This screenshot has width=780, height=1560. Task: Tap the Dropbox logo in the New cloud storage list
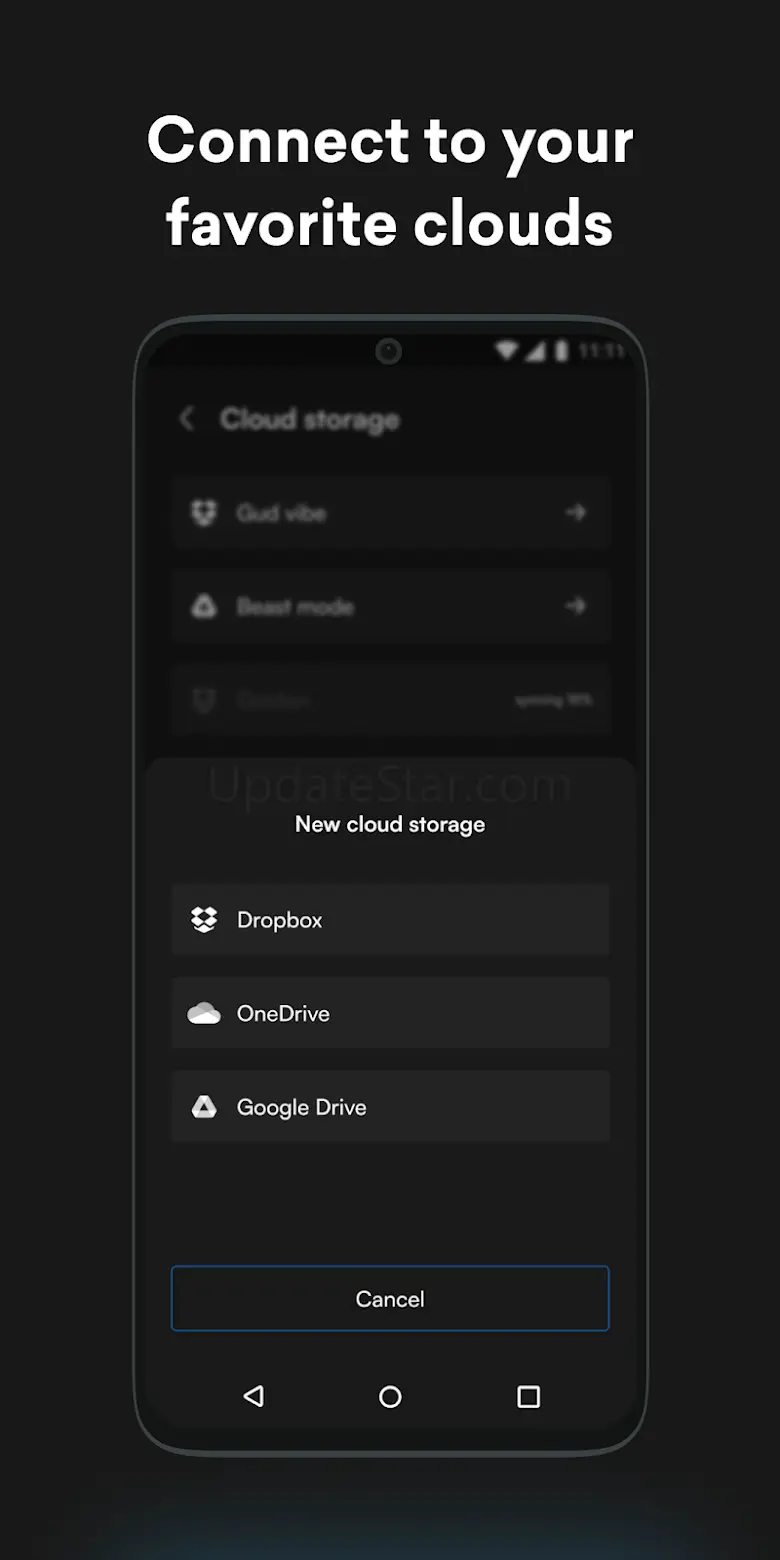pyautogui.click(x=204, y=920)
